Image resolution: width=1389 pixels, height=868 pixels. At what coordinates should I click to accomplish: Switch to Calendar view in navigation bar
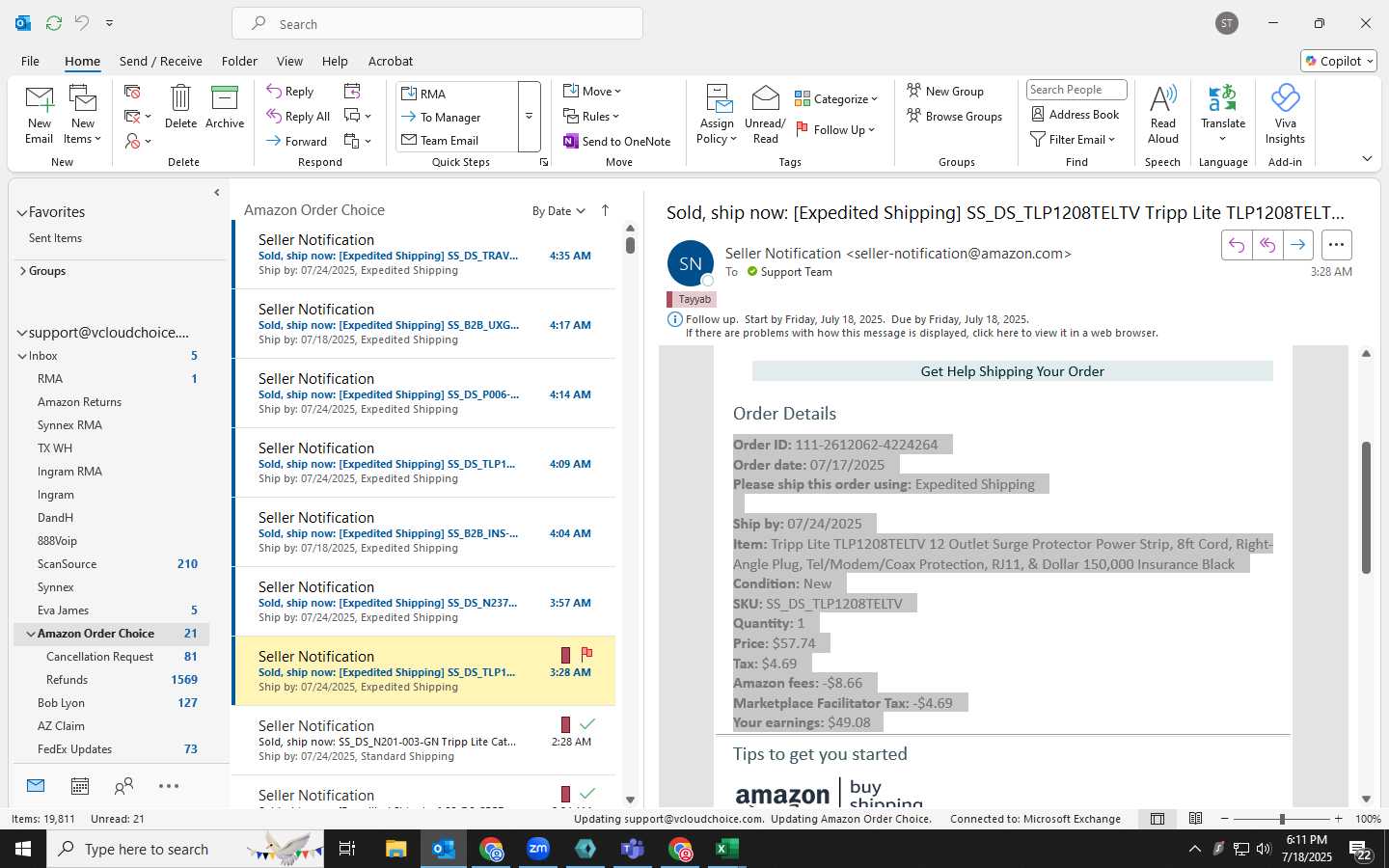tap(80, 786)
